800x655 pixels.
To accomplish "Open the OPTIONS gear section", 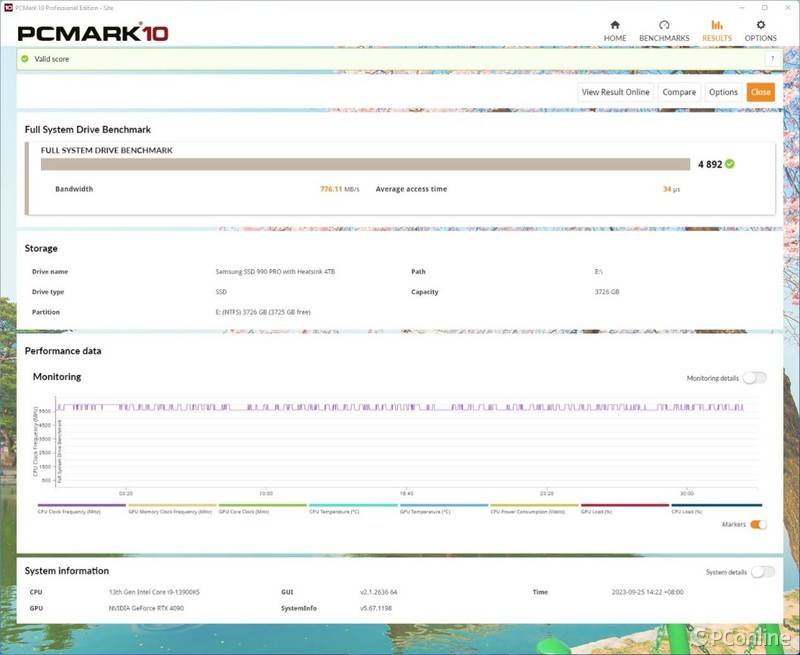I will point(760,30).
